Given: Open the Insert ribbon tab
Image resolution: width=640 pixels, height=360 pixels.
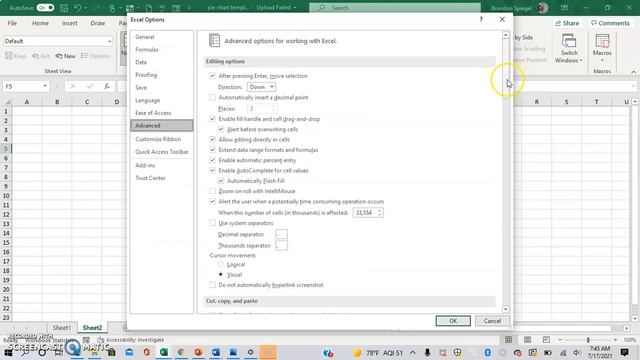Looking at the screenshot, I should point(69,23).
